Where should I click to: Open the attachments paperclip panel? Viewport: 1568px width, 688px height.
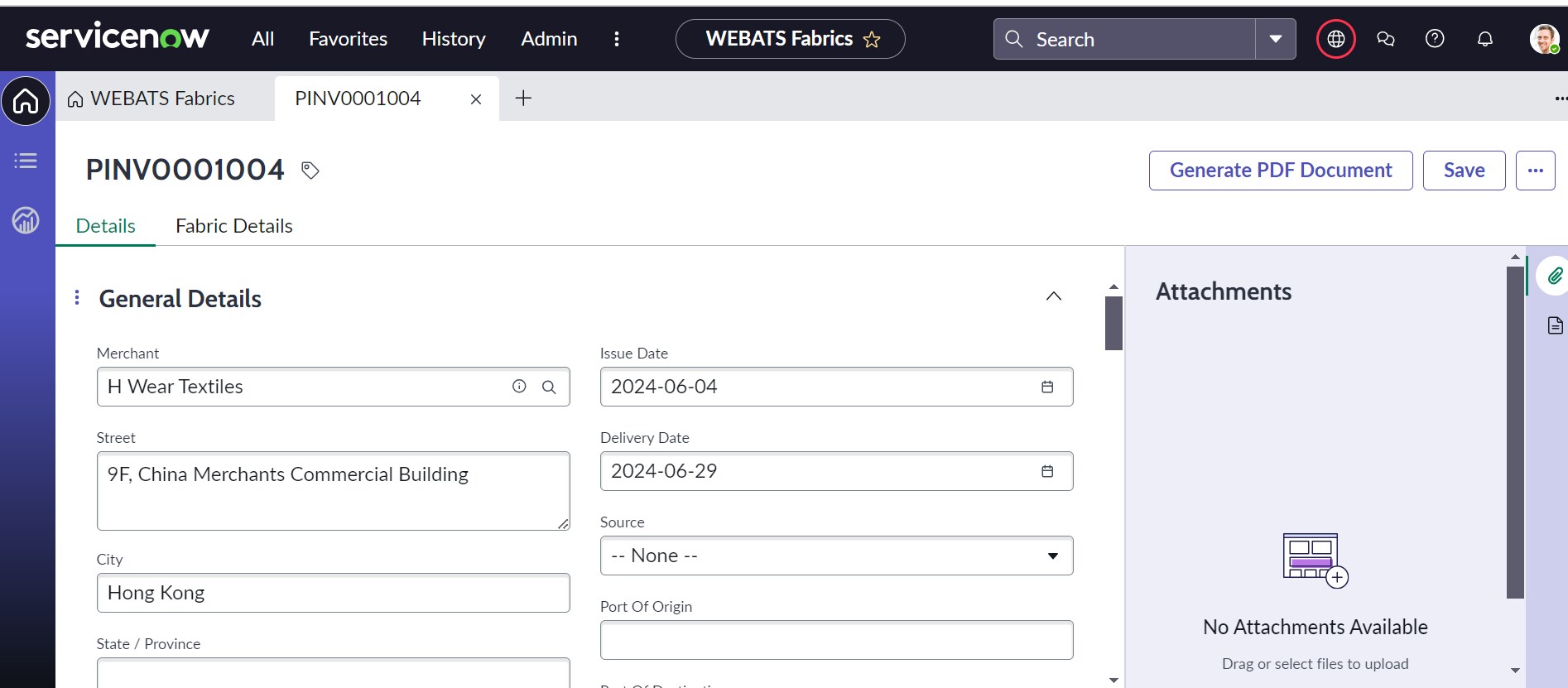1555,276
